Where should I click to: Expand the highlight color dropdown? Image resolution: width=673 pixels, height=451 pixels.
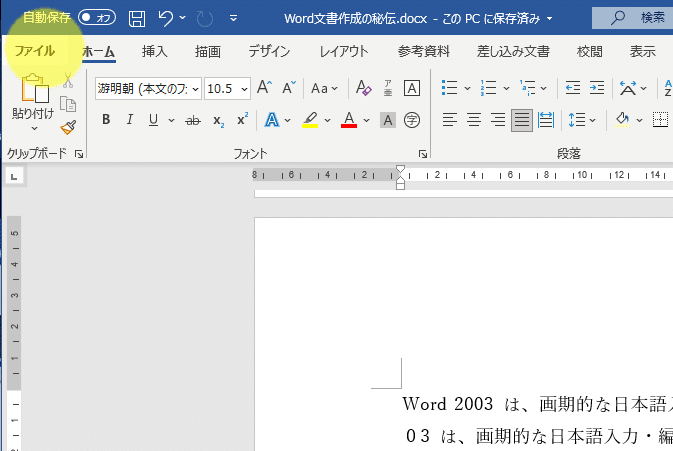(327, 120)
